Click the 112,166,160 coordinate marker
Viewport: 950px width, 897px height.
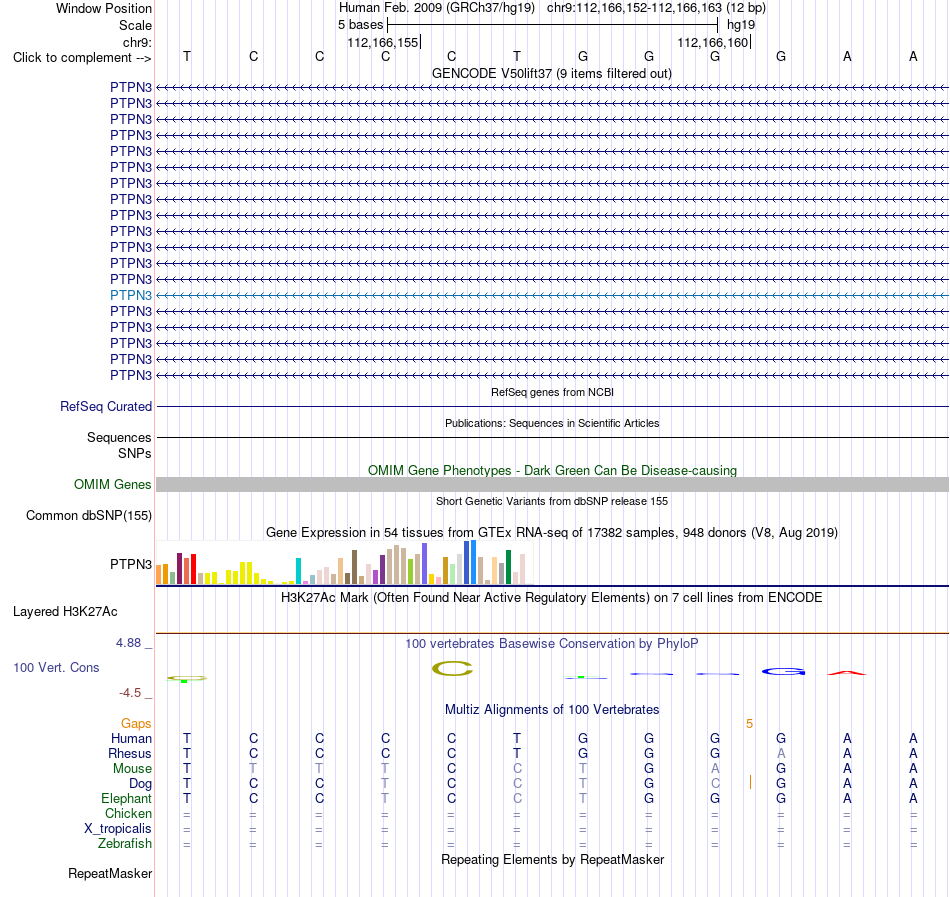point(713,42)
